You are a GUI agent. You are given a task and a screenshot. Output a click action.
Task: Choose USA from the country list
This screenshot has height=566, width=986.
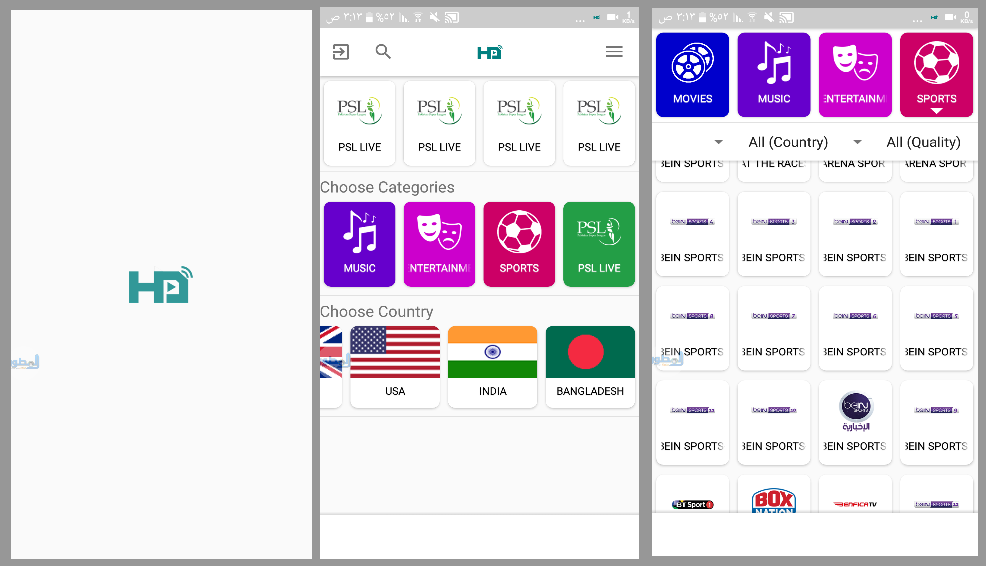pyautogui.click(x=395, y=366)
